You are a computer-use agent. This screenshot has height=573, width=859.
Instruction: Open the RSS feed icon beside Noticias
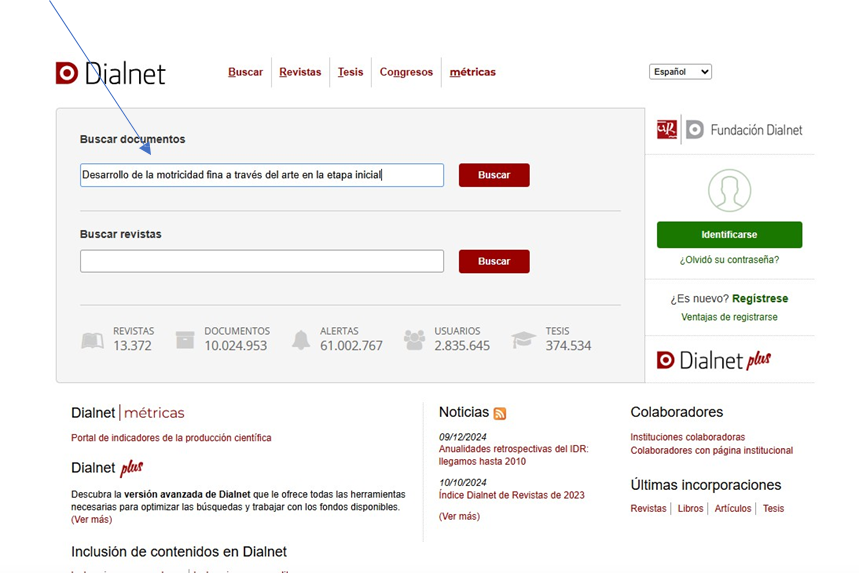click(500, 414)
